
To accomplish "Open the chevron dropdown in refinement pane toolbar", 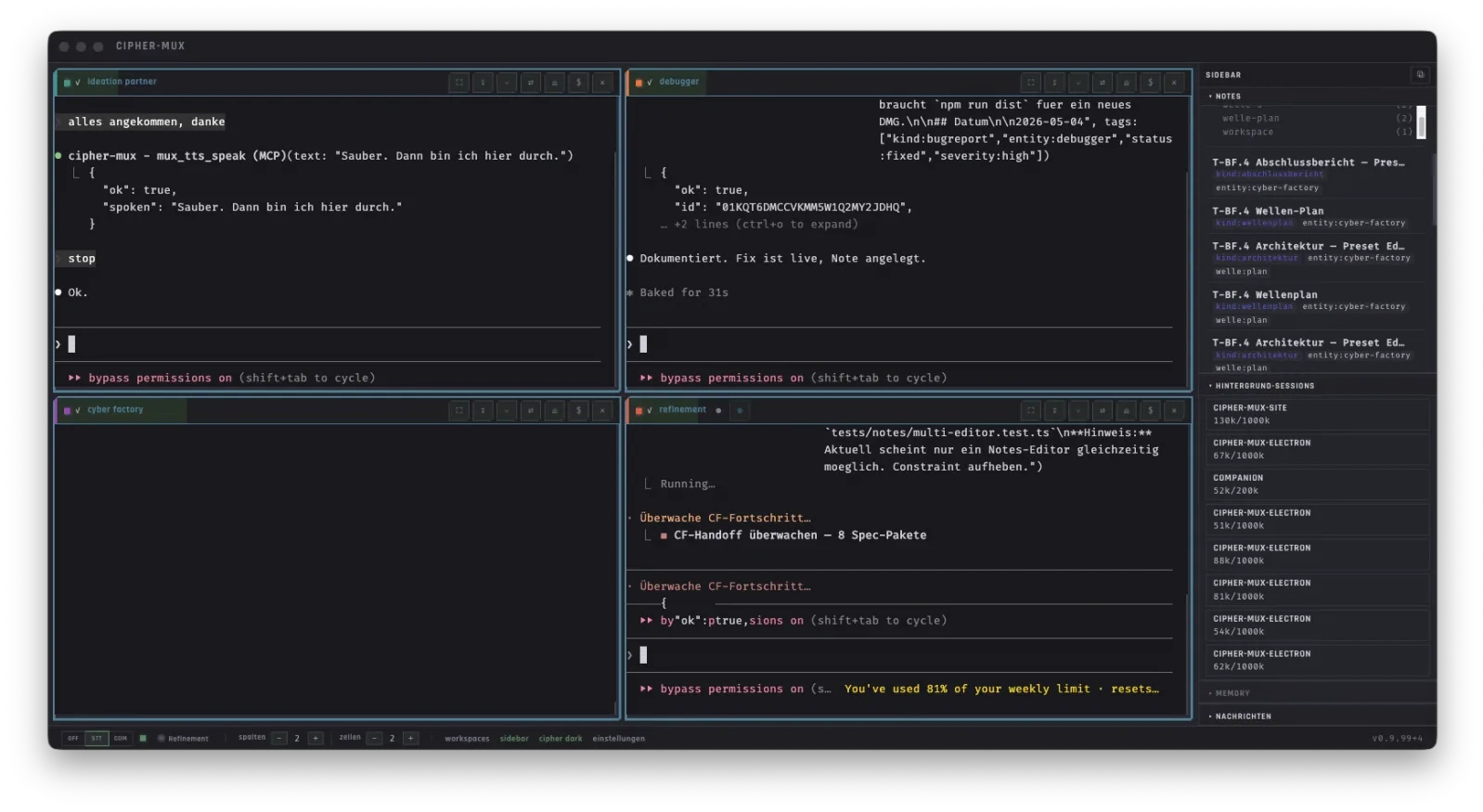I will point(1078,410).
